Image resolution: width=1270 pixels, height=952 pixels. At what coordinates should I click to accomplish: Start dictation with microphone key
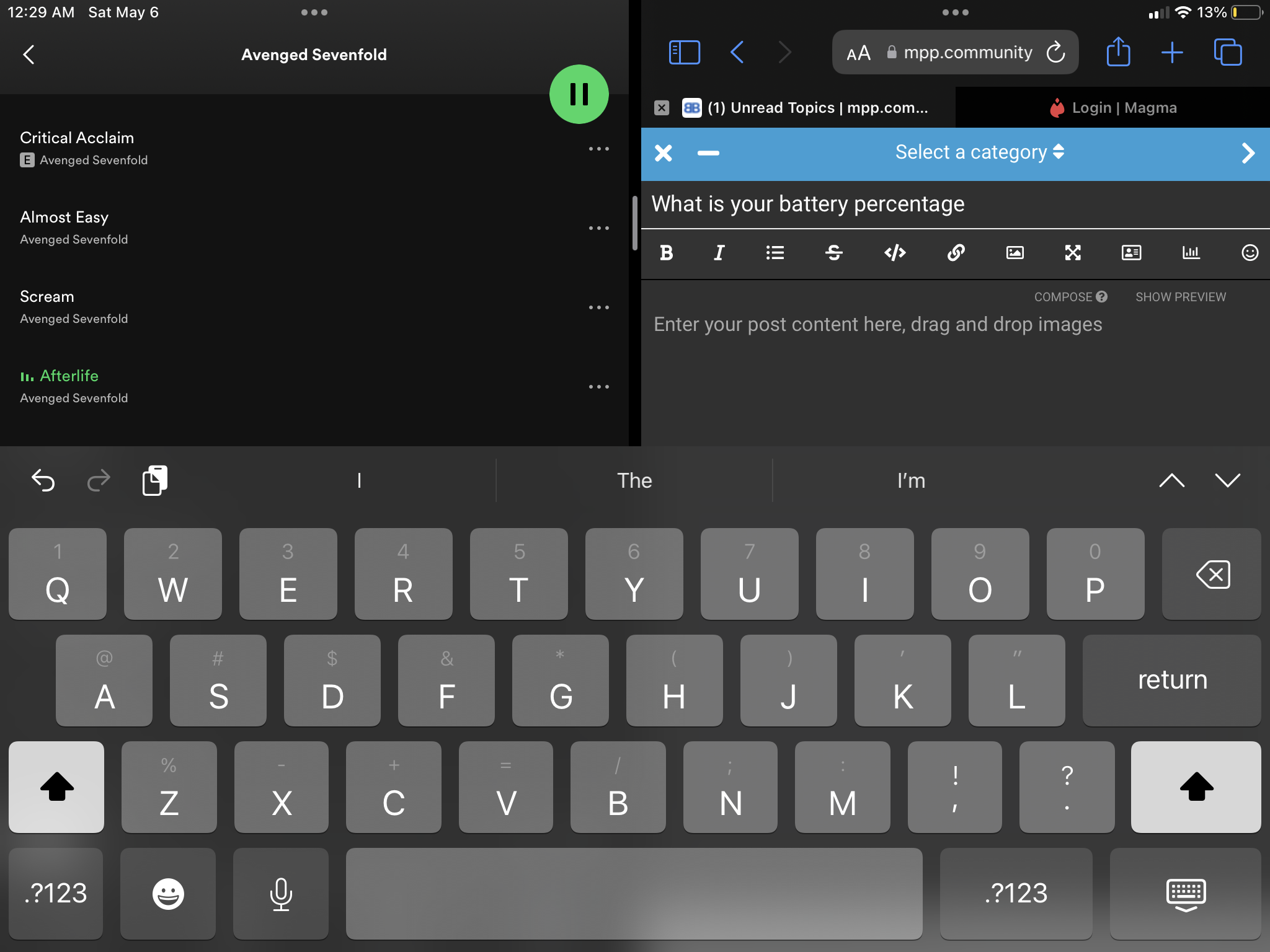point(281,894)
